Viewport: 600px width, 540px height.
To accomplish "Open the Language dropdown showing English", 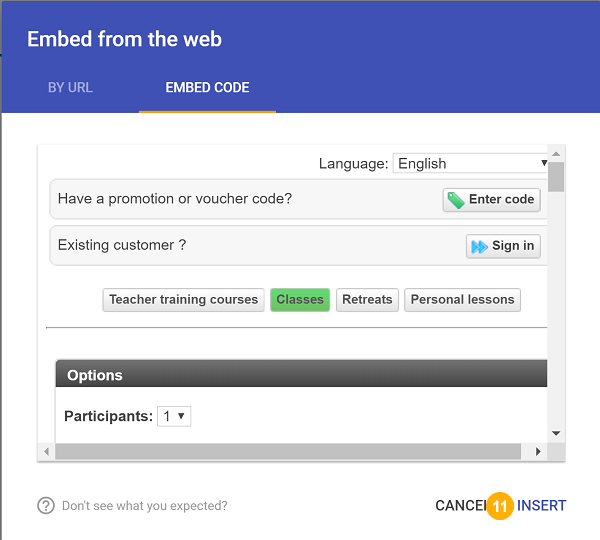I will [470, 163].
